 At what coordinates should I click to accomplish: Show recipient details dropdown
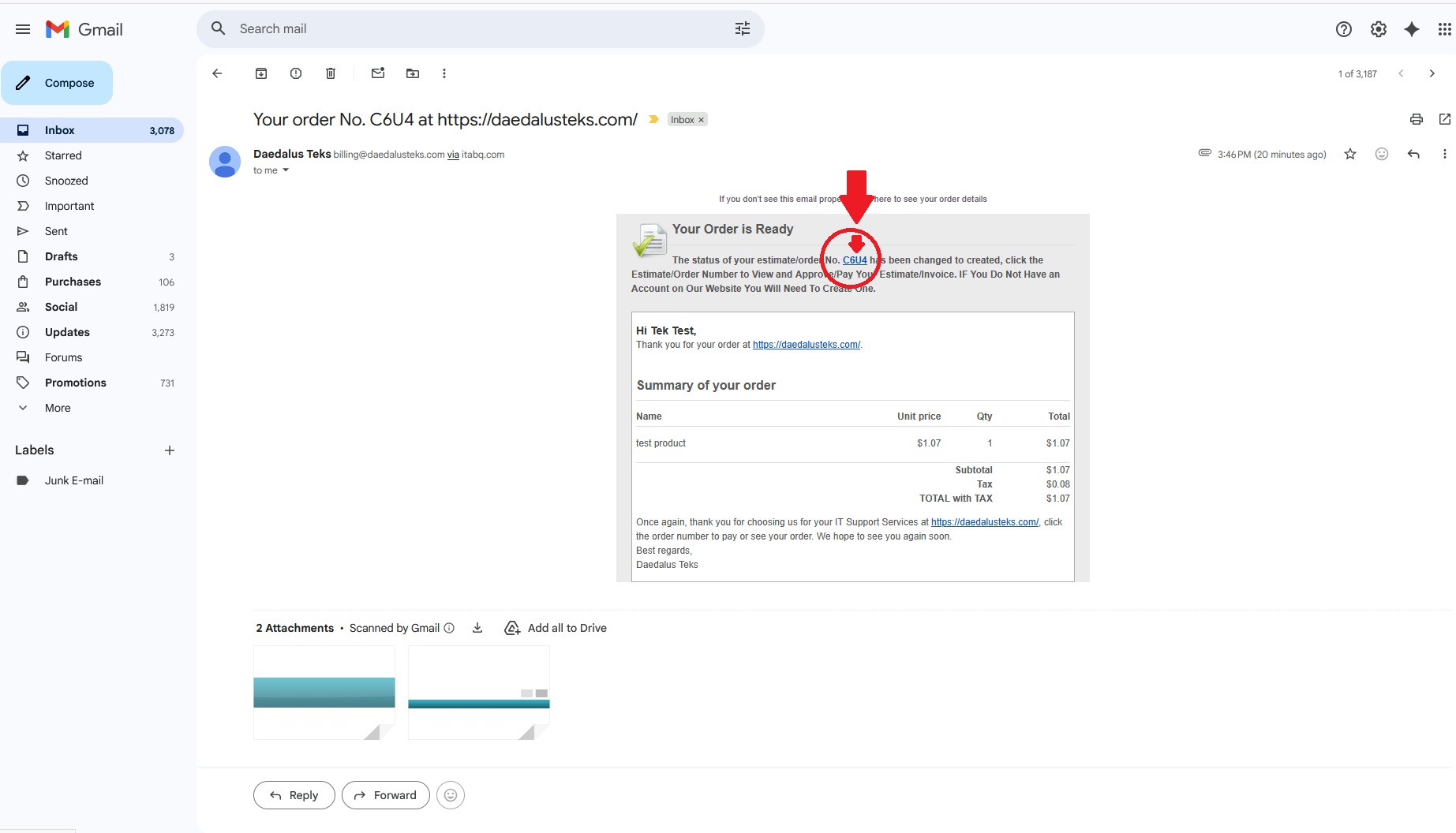(286, 170)
